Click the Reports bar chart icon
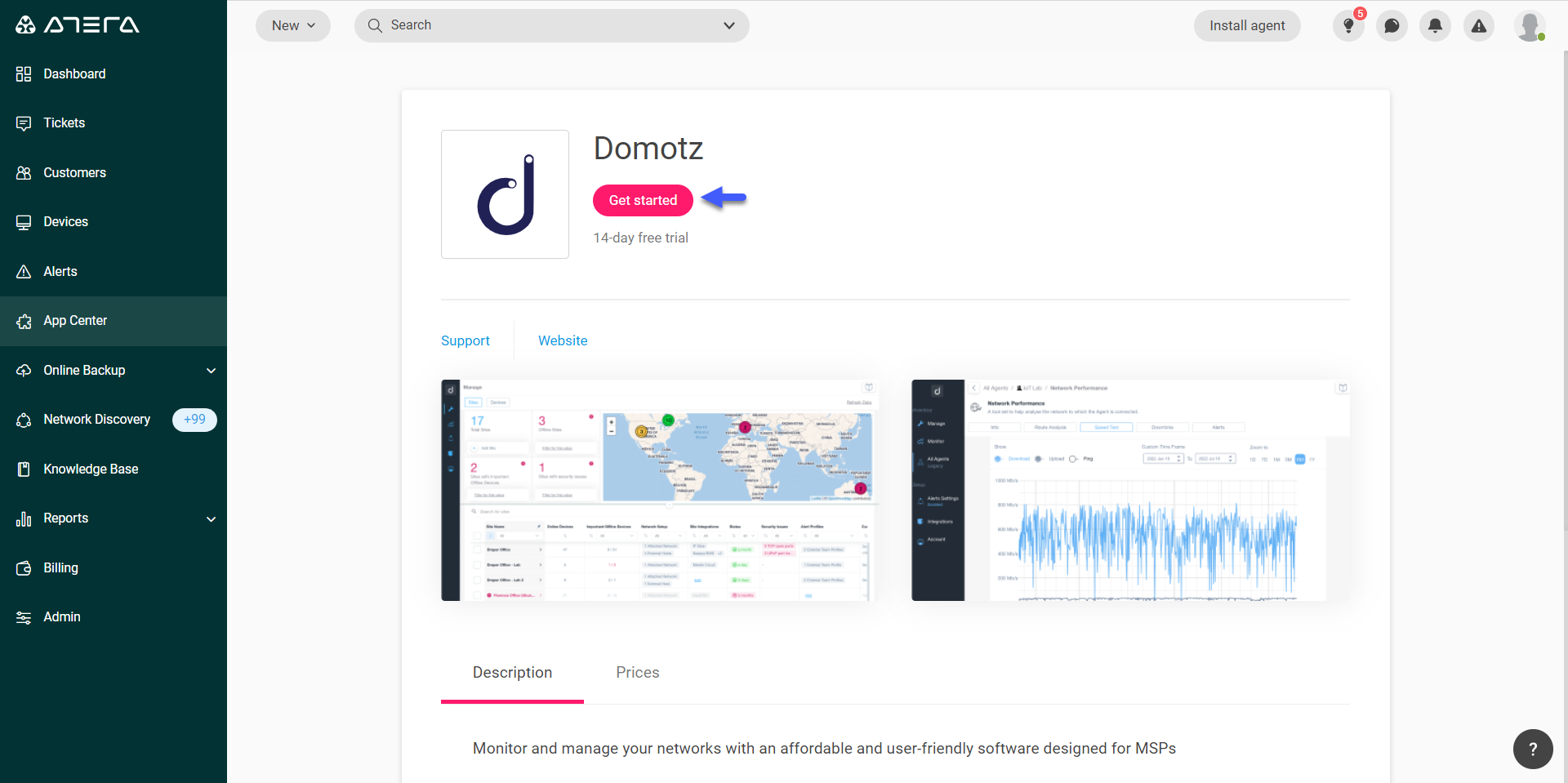 (x=24, y=518)
